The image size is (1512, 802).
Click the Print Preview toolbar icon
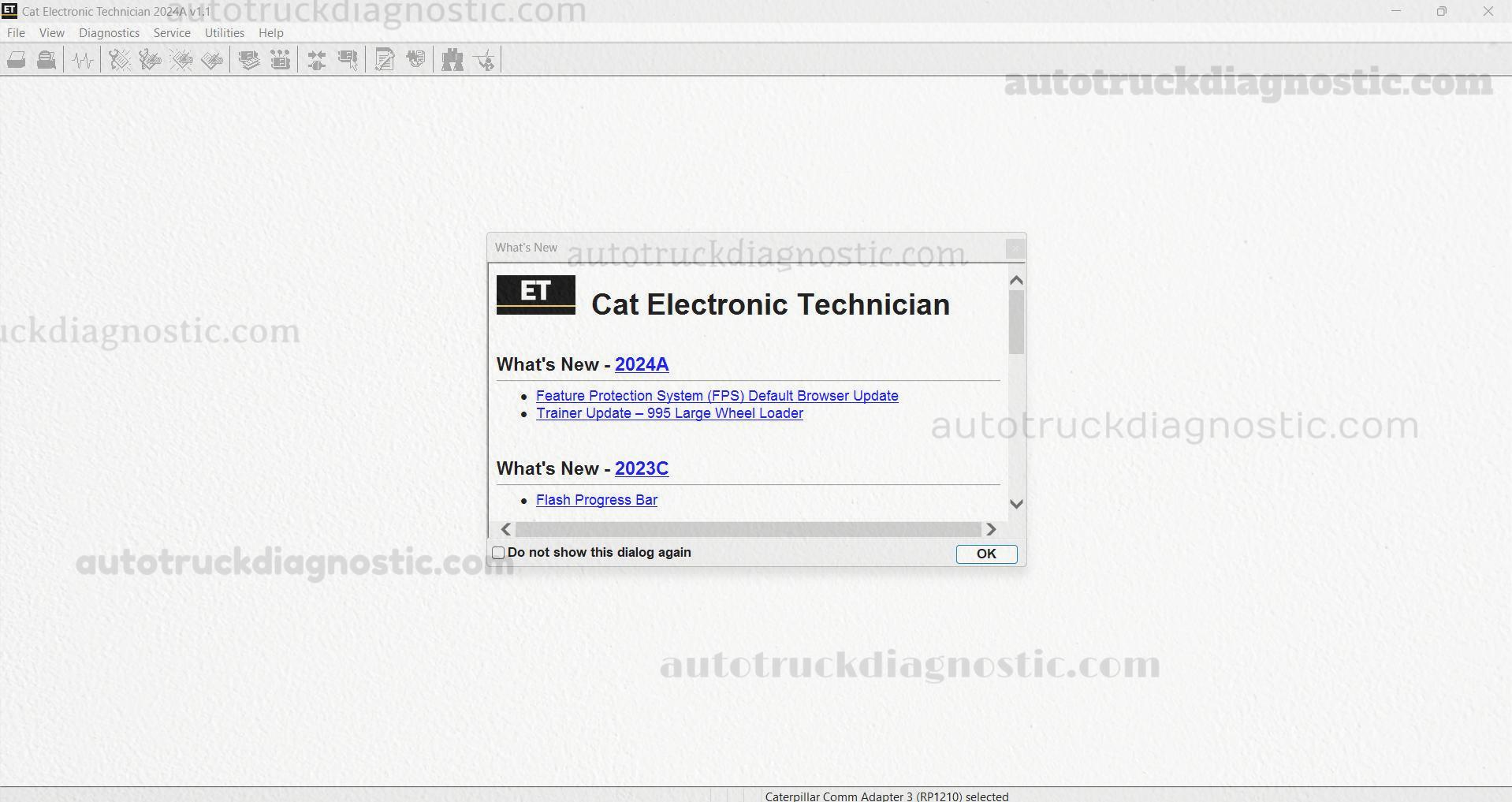click(47, 60)
